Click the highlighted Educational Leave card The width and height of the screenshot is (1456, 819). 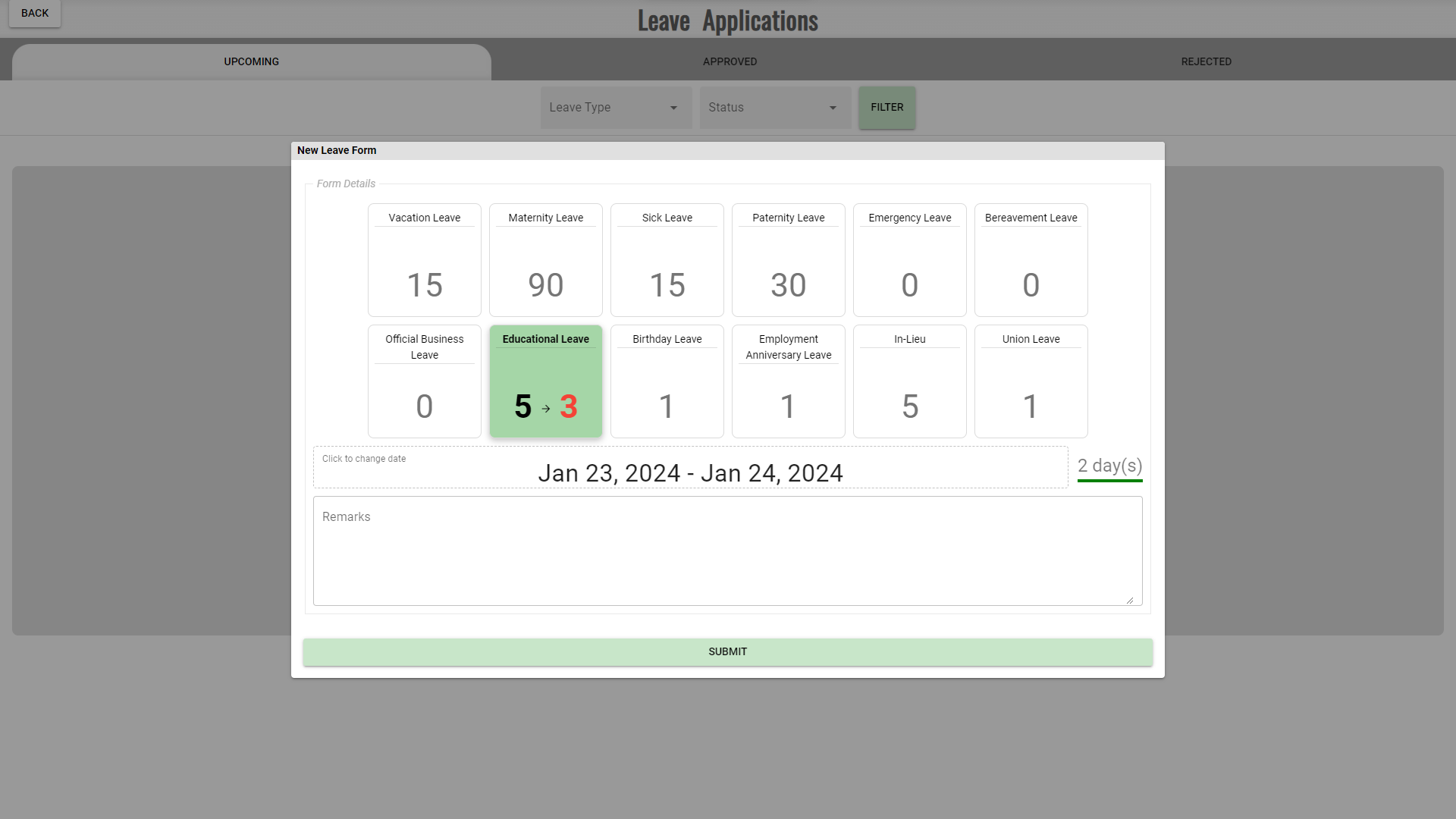point(545,381)
